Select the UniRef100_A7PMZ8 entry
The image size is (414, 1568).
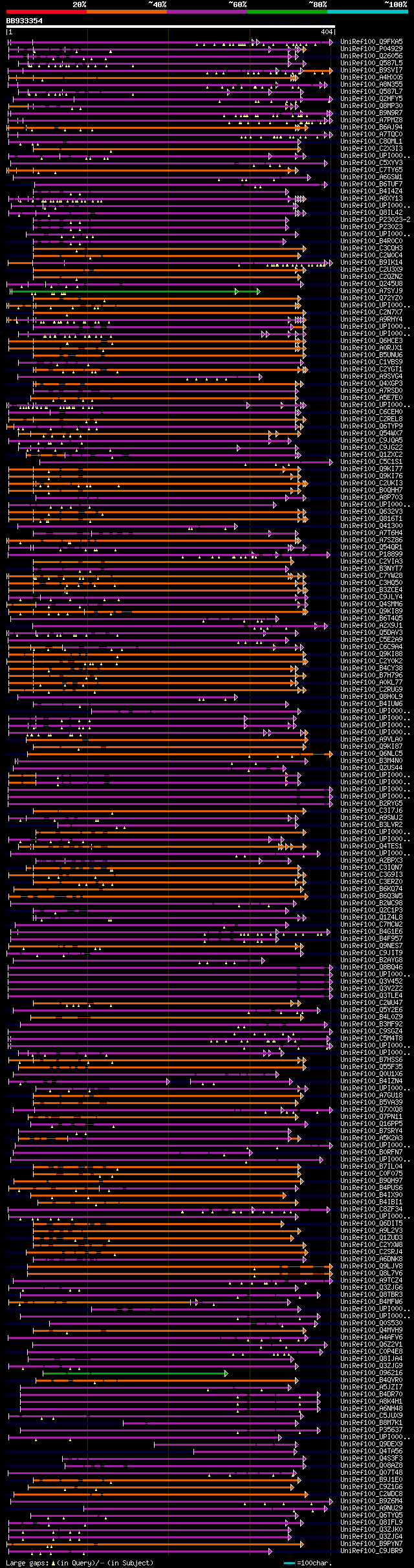[x=371, y=120]
